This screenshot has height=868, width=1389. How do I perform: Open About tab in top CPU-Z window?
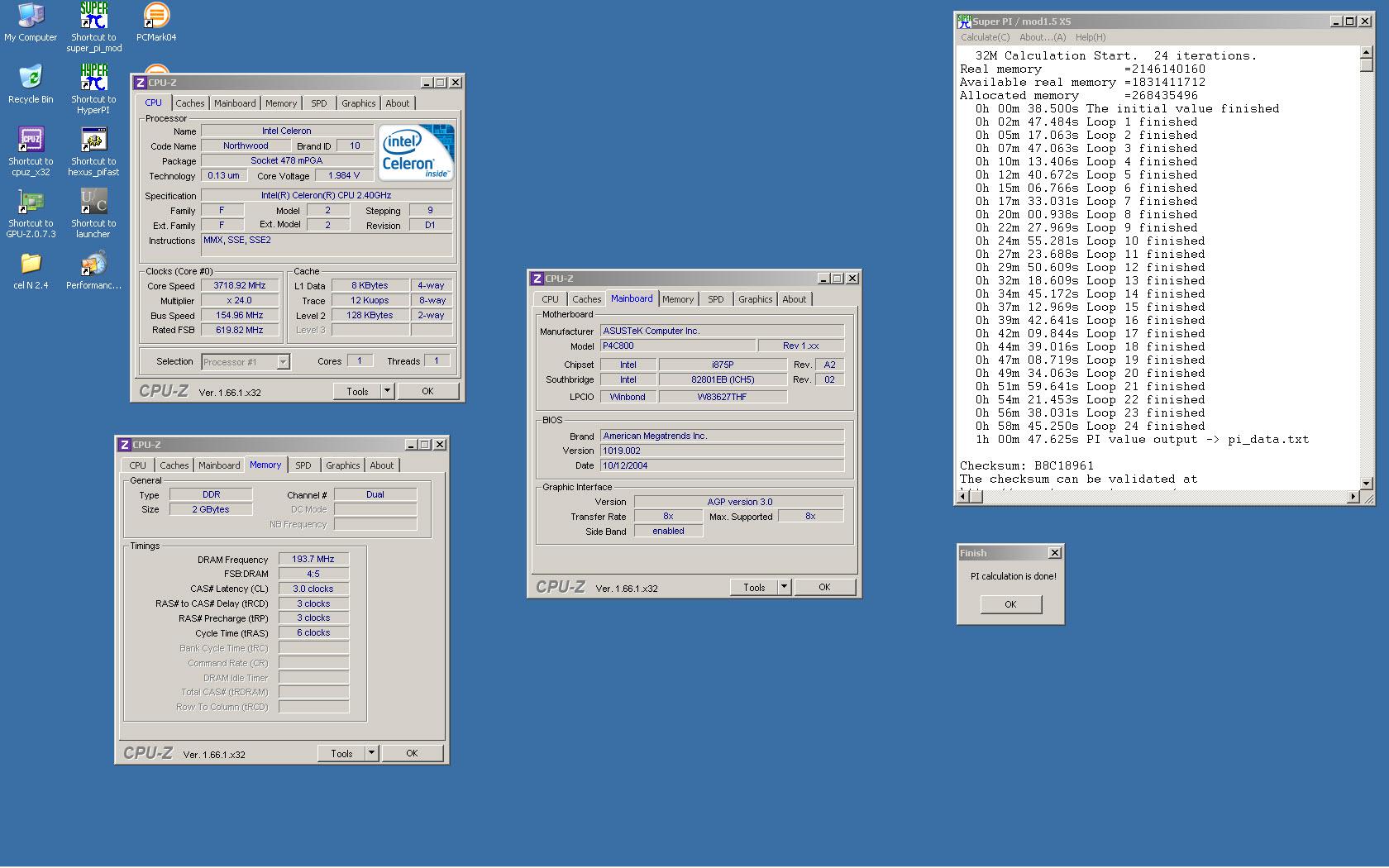click(398, 103)
